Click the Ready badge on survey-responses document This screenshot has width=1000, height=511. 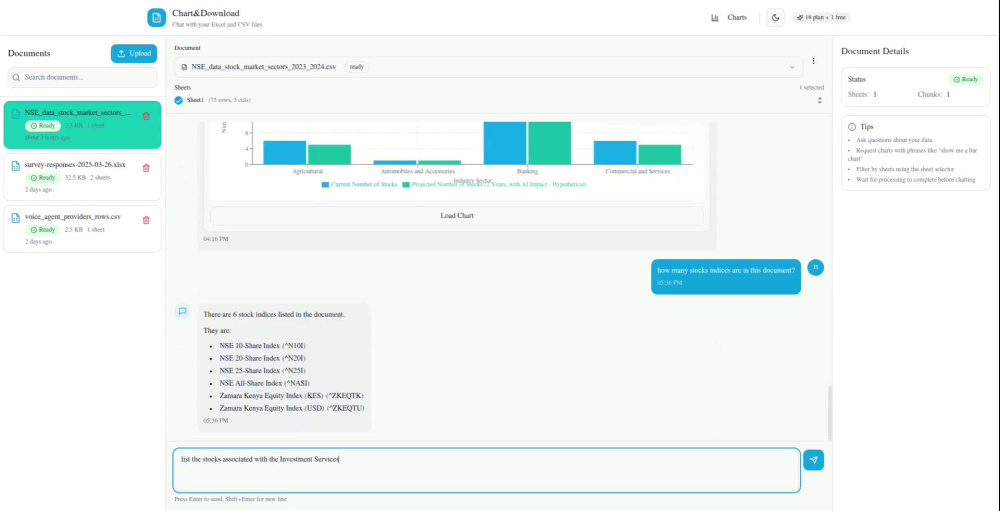coord(43,177)
